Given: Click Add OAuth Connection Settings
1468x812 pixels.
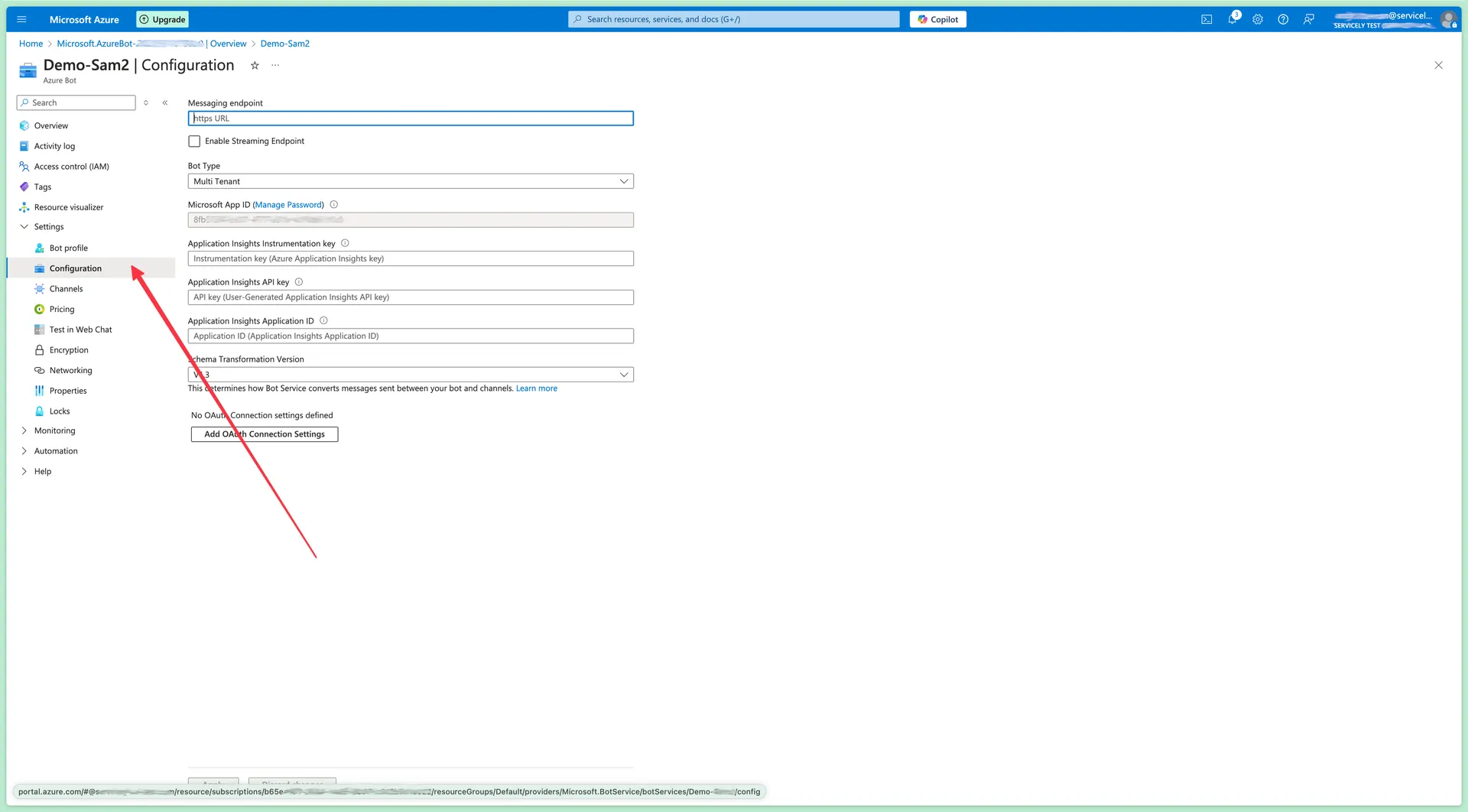Looking at the screenshot, I should (265, 434).
